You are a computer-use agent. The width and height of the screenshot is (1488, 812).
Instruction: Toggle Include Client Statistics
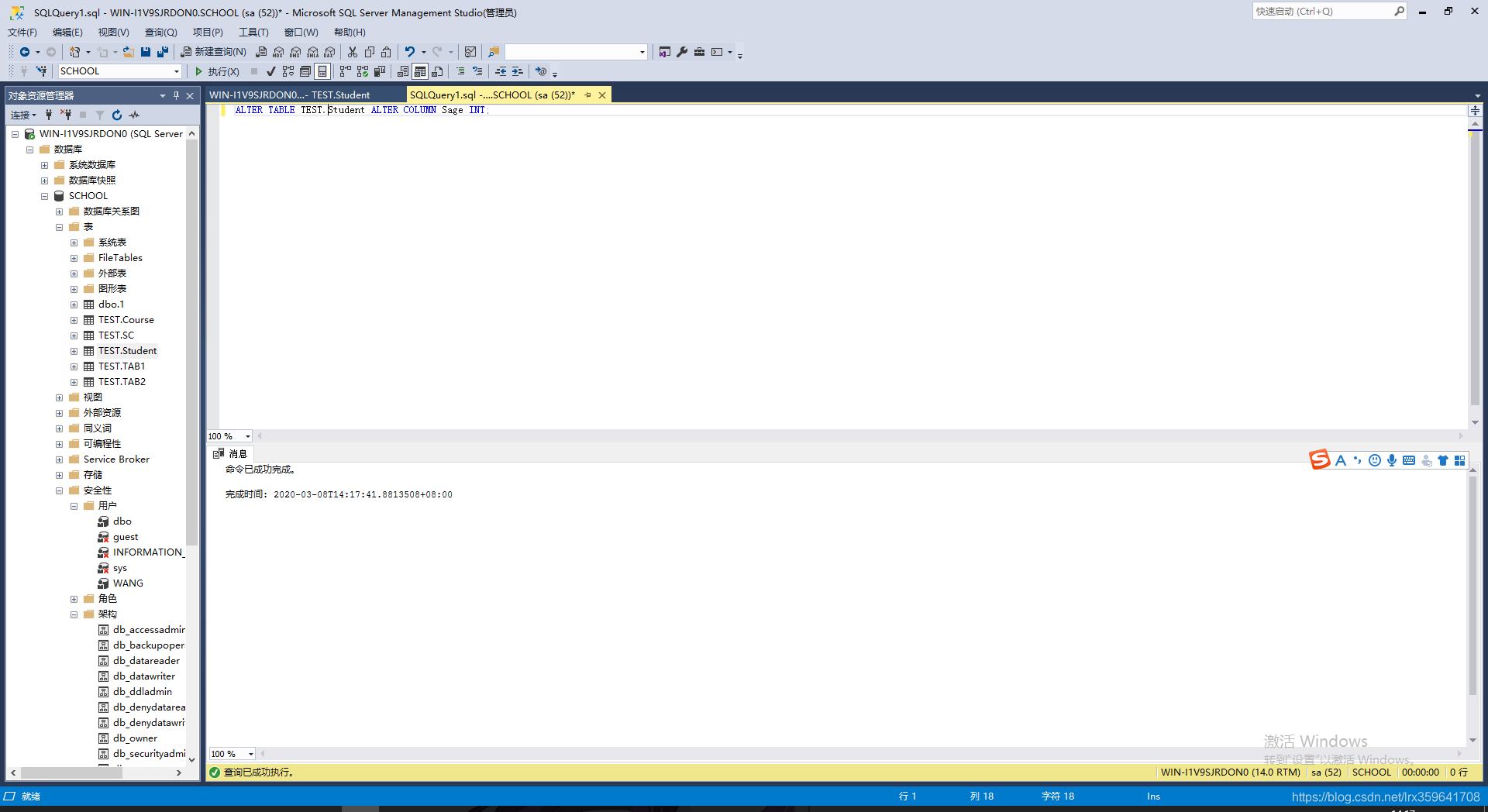[x=380, y=71]
